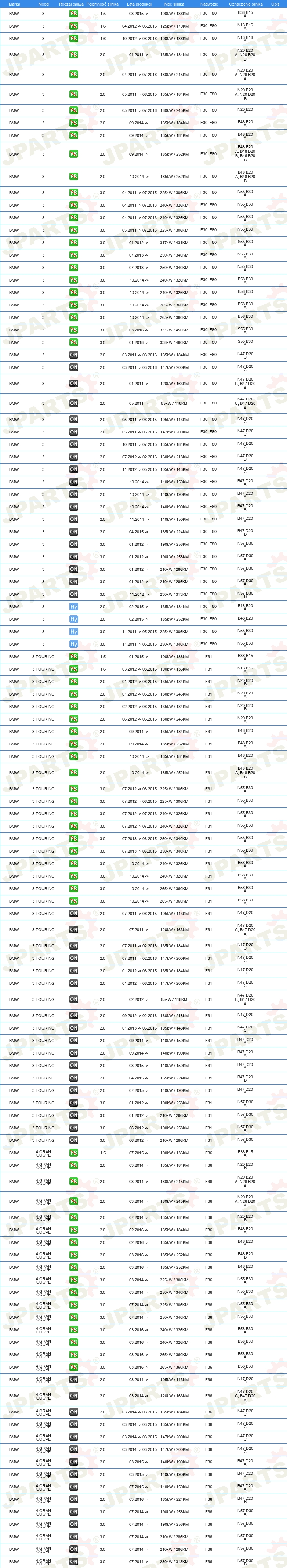Viewport: 287px width, 1568px height.
Task: Click diesel ON icon in 4 GRAN COUPE 105kW / 143KM row
Action: (73, 1380)
